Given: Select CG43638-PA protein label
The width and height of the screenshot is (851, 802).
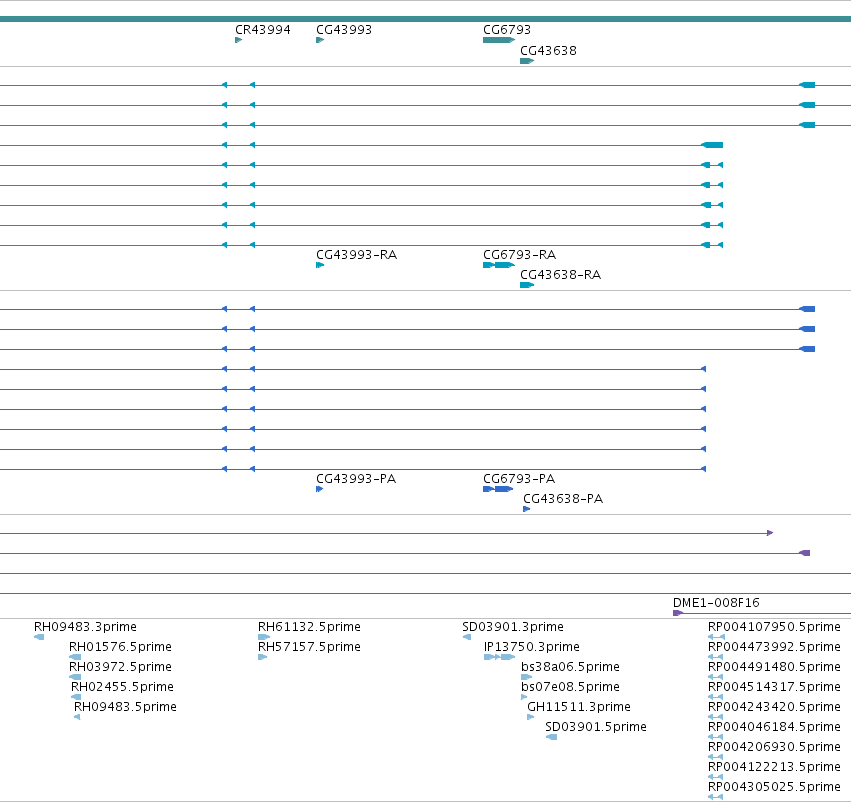Looking at the screenshot, I should click(x=563, y=499).
